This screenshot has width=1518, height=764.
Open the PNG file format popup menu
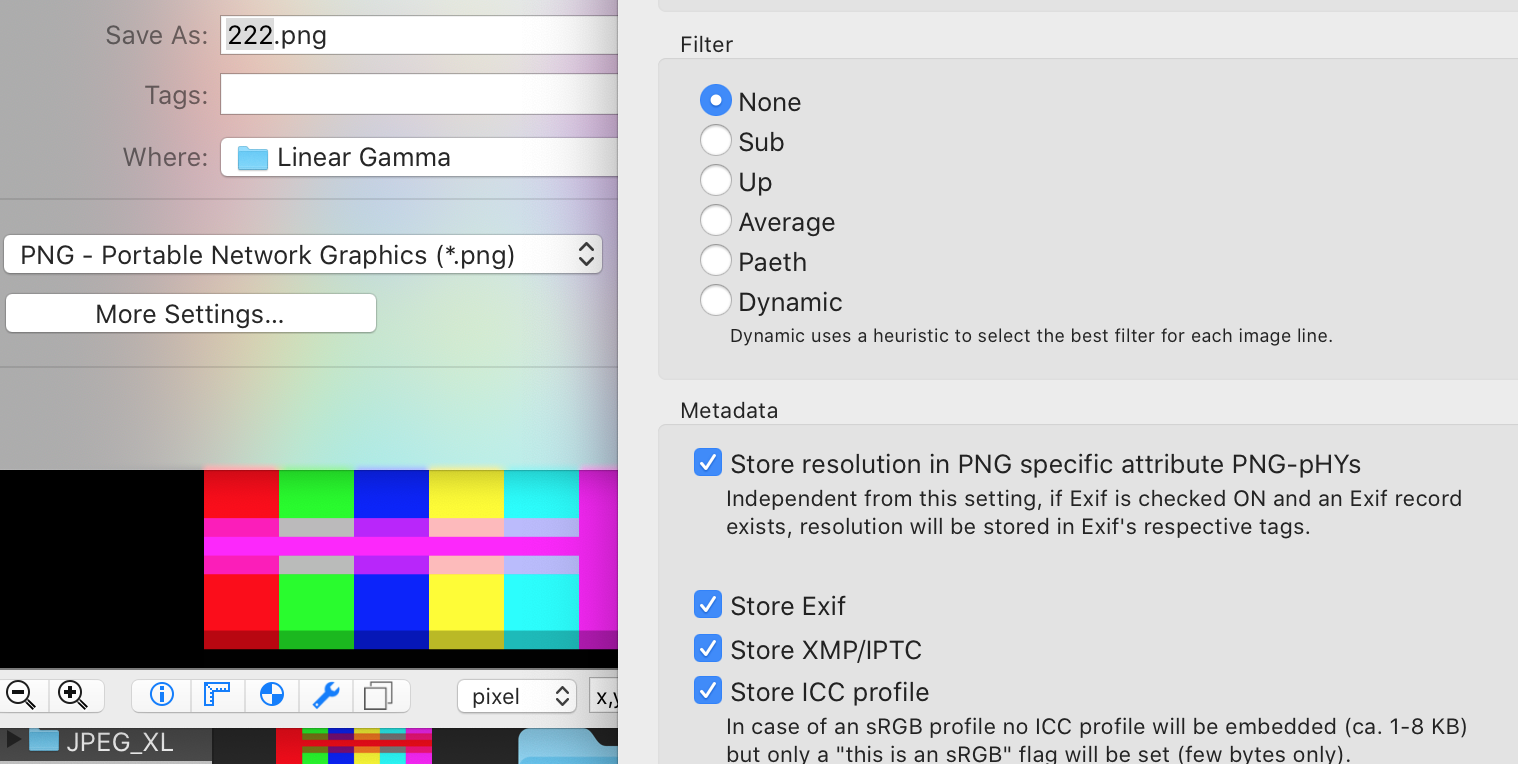pos(303,255)
